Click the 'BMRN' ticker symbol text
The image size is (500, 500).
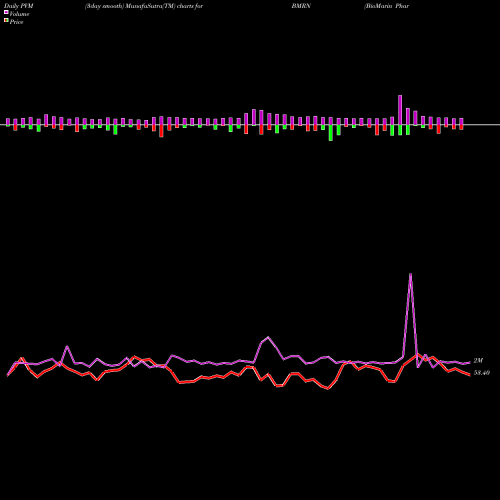(x=301, y=6)
